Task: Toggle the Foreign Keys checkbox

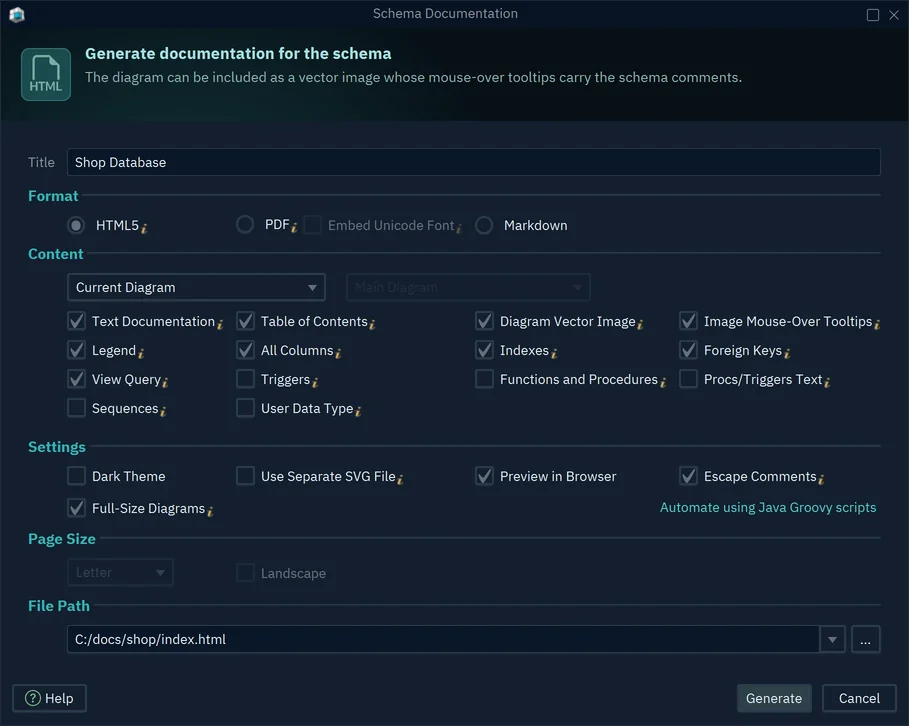Action: [688, 350]
